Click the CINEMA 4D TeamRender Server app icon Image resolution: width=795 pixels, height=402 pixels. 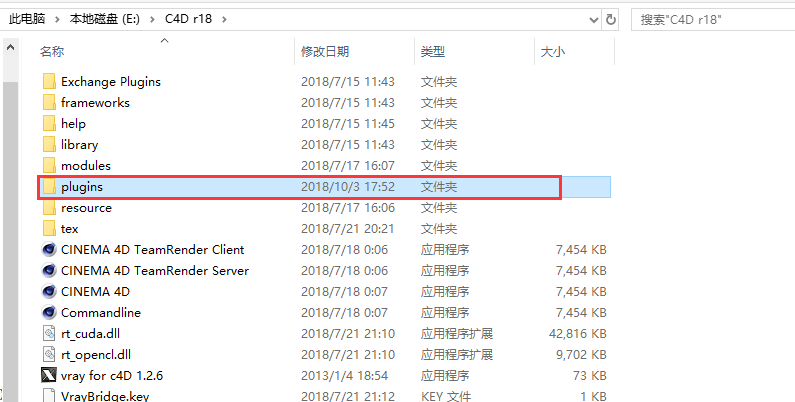coord(49,271)
